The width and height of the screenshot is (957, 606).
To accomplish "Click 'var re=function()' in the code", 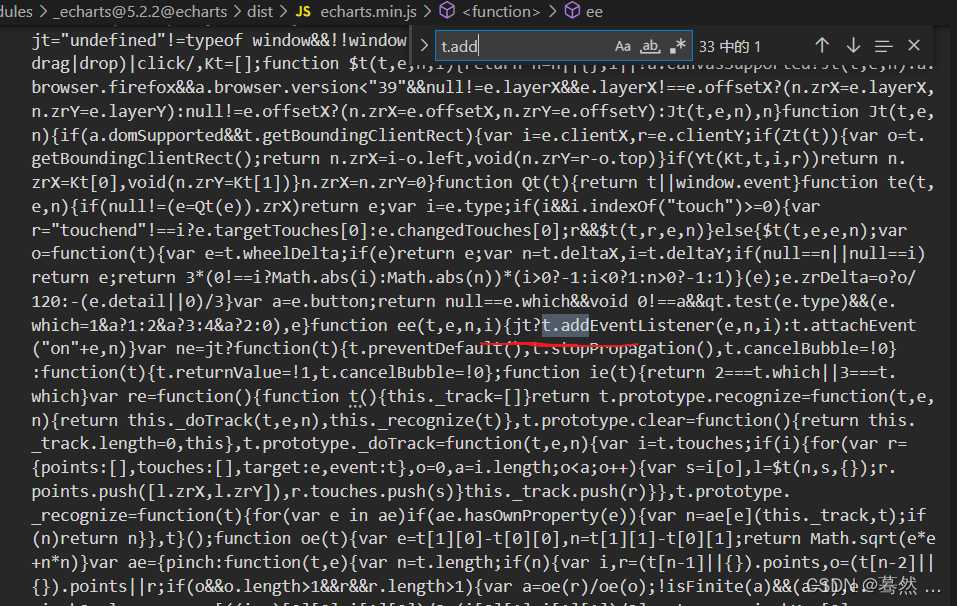I will [x=170, y=397].
